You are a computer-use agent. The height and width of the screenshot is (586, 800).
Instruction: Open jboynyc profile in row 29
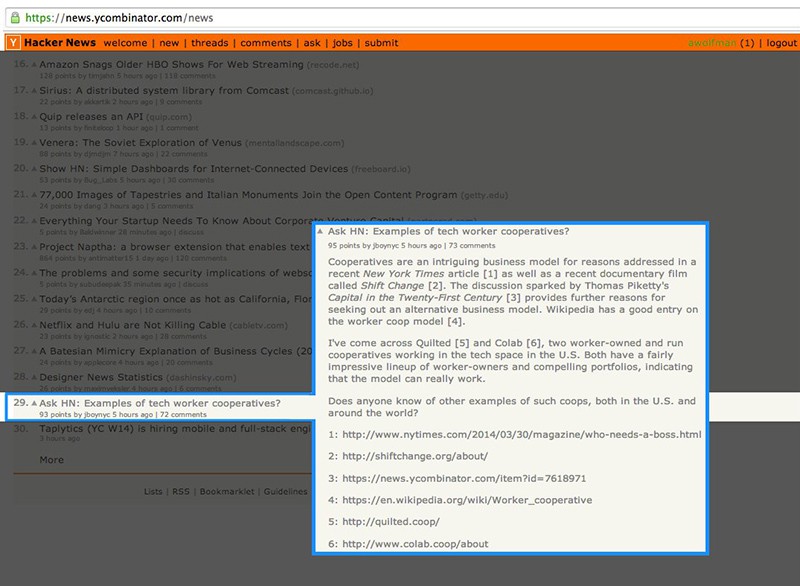click(x=97, y=415)
